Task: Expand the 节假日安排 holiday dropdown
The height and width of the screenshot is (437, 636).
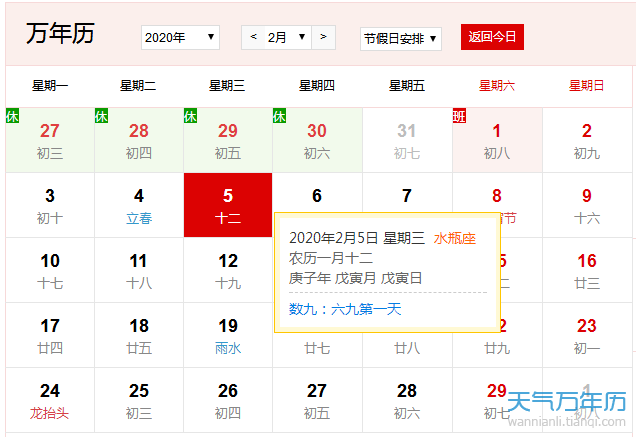Action: [401, 39]
